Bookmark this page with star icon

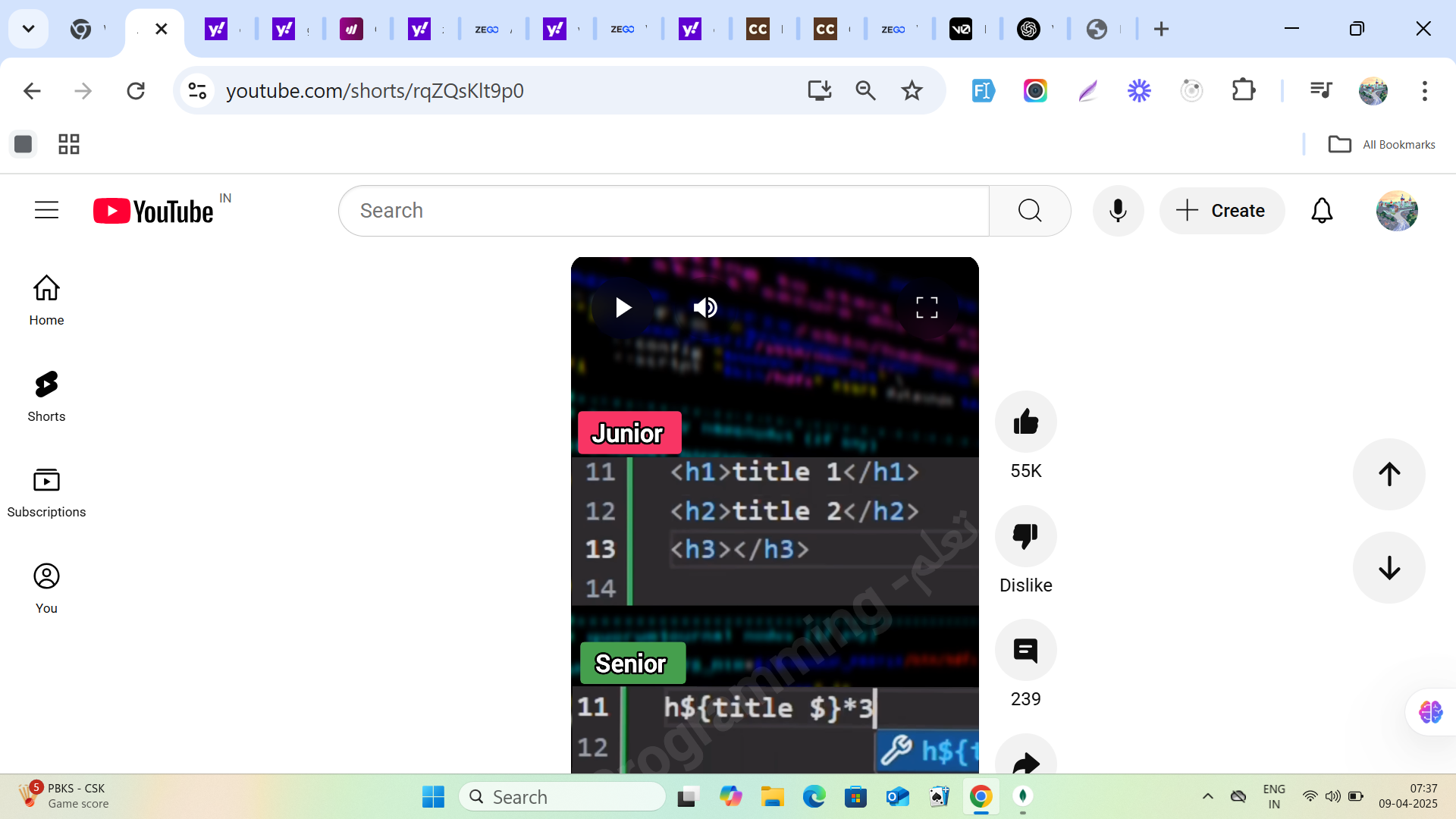tap(912, 91)
